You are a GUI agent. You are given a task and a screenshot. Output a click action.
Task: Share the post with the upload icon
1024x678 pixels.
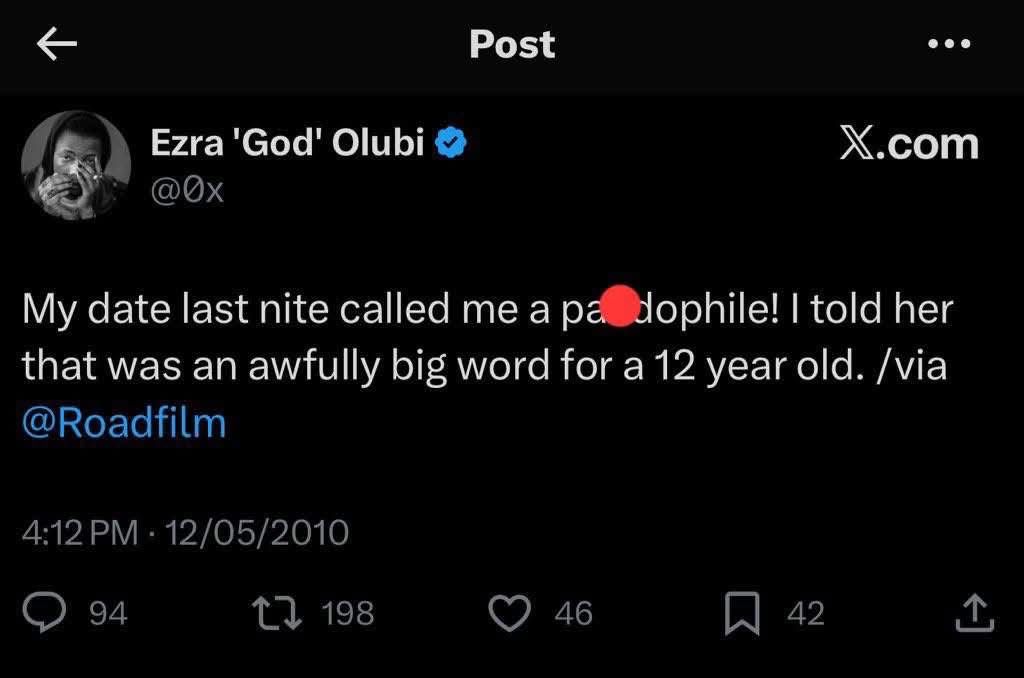pos(974,612)
